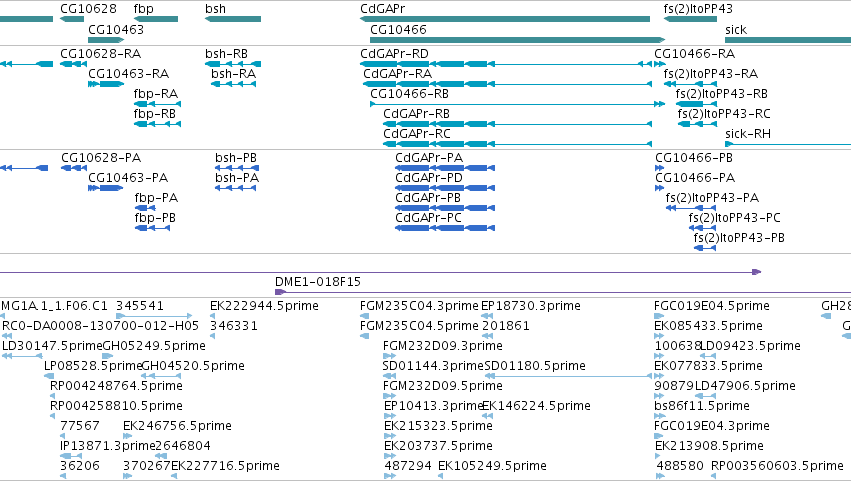Select EST EK222944.5prime
The height and width of the screenshot is (481, 851).
pyautogui.click(x=264, y=306)
